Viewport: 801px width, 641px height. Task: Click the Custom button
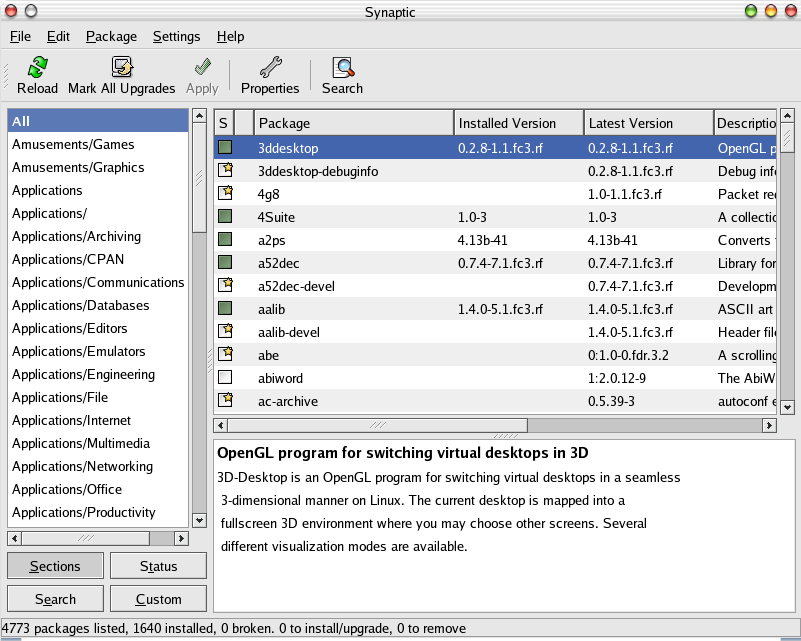[x=158, y=598]
